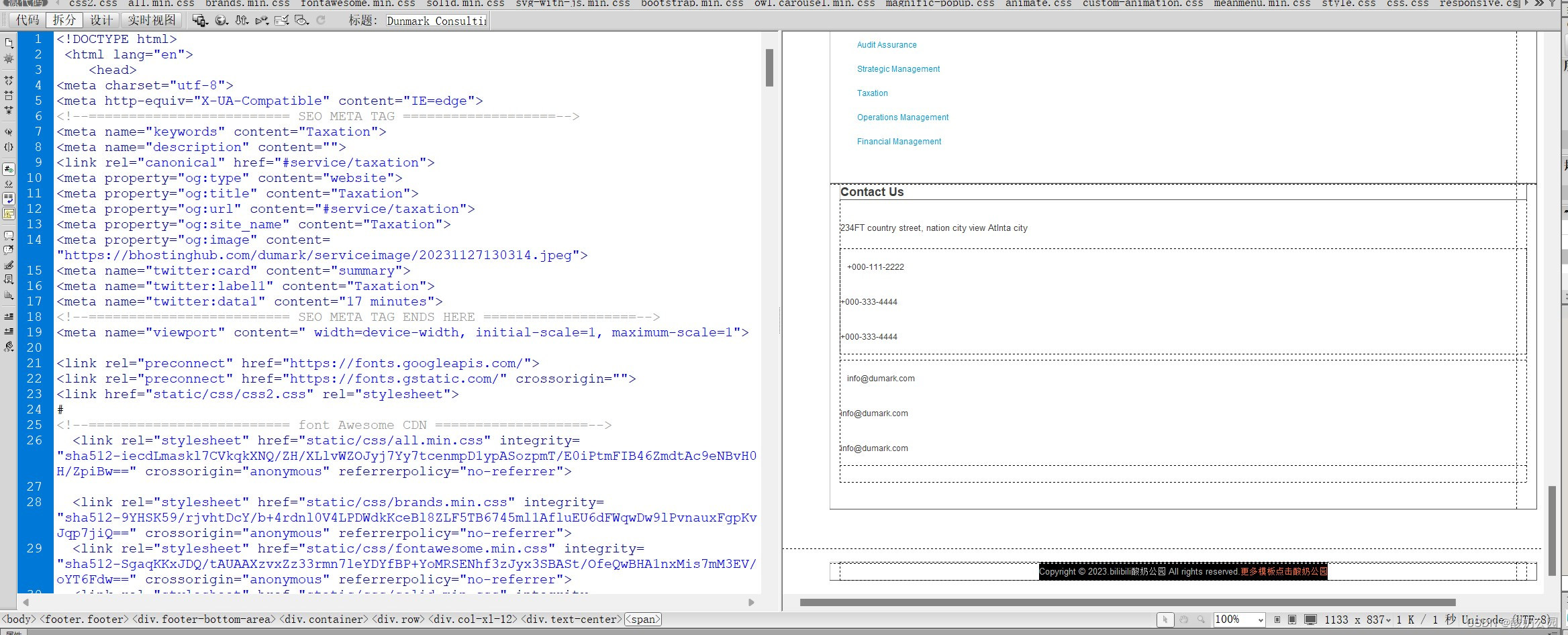Screen dimensions: 1568x635
Task: Click the Financial Management link
Action: (899, 142)
